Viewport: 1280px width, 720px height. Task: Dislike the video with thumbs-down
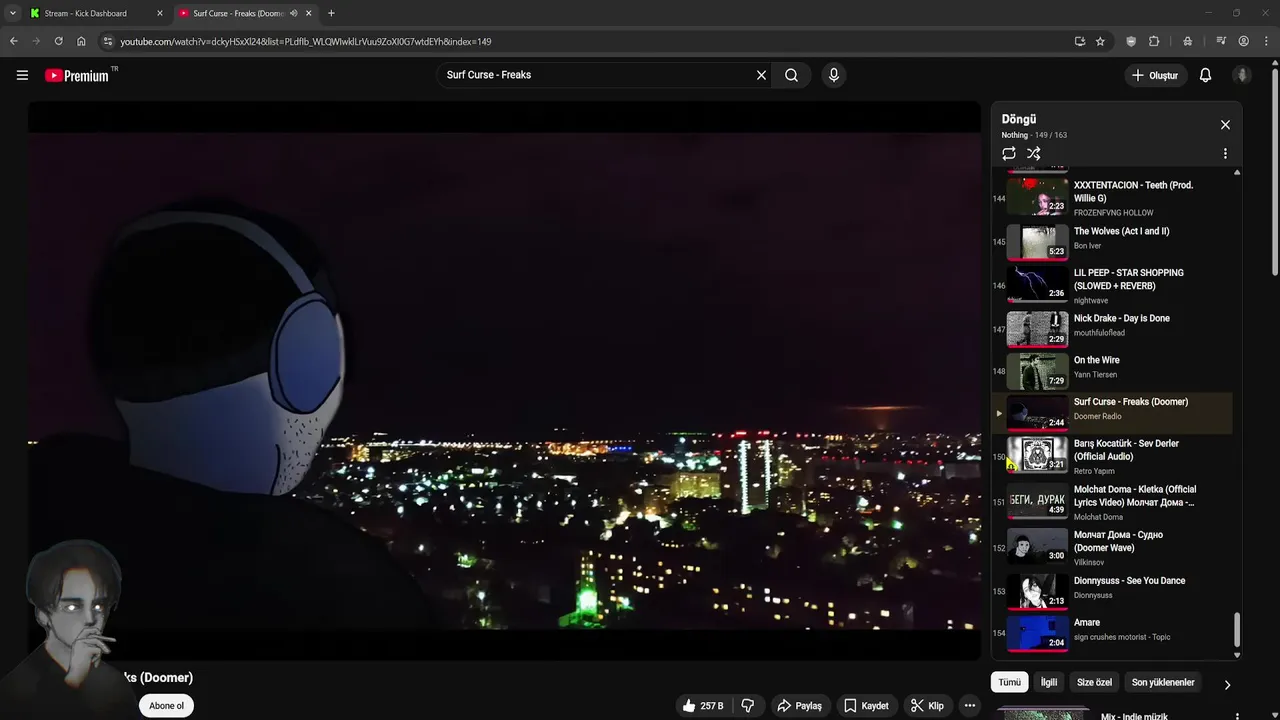pos(747,706)
